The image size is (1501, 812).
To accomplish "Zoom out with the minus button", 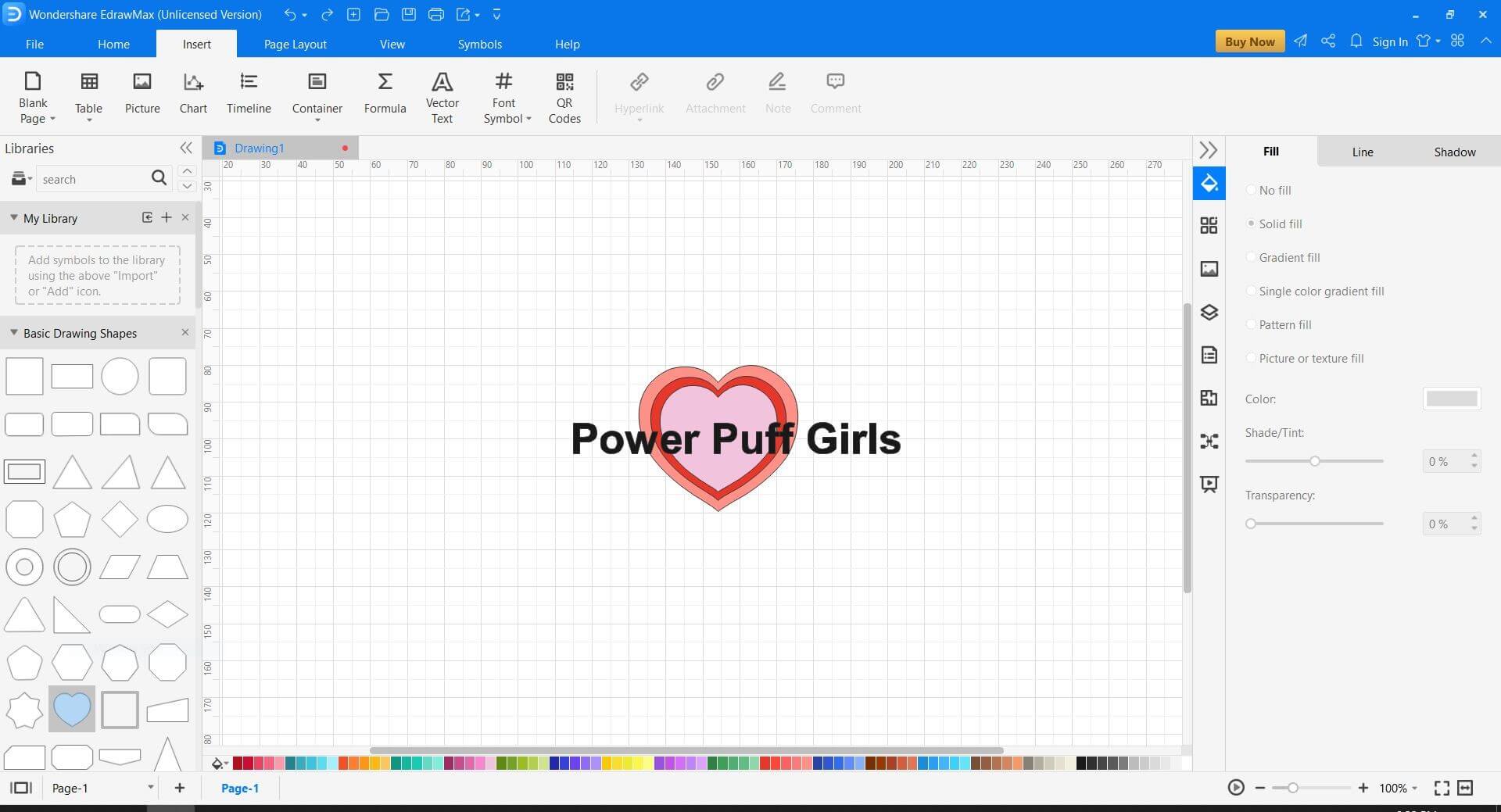I will pyautogui.click(x=1259, y=788).
